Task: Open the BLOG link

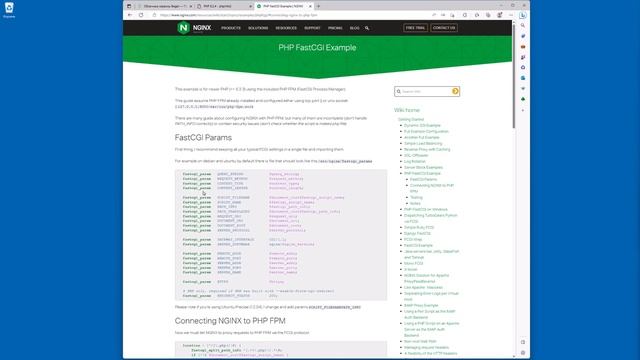Action: click(355, 28)
